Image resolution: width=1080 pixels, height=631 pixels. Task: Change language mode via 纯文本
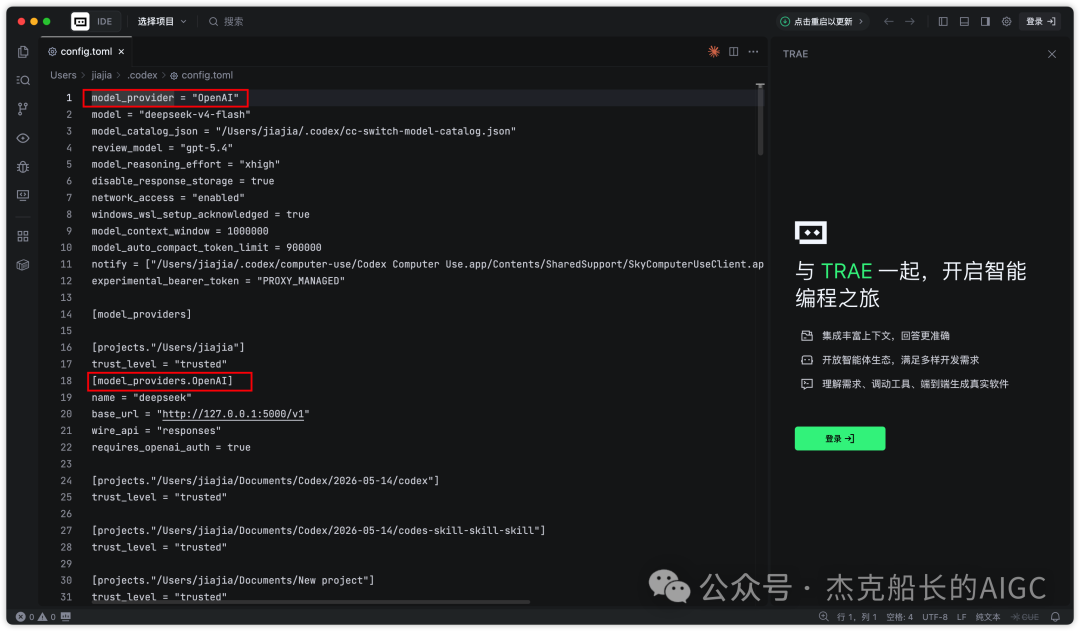988,617
